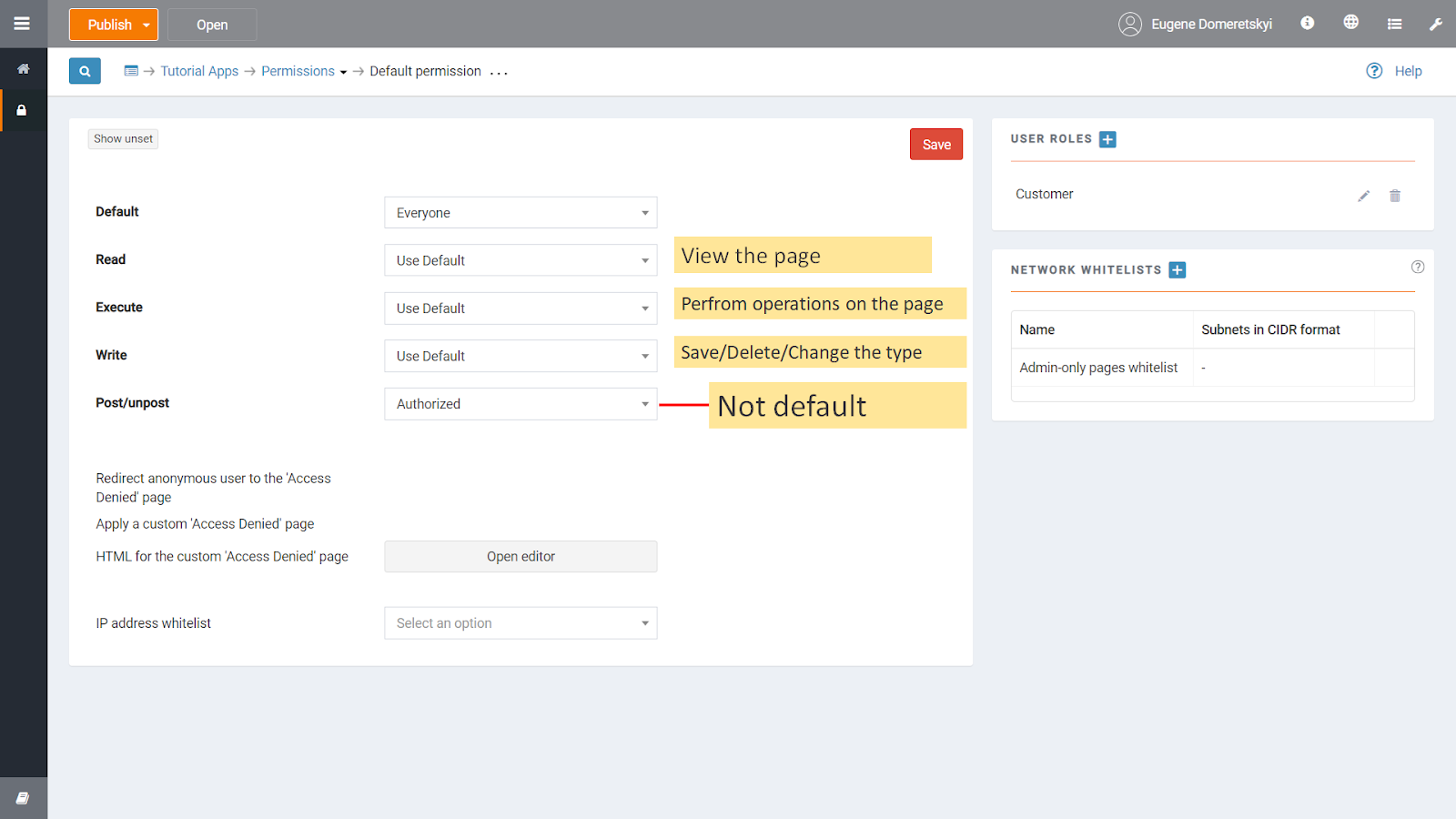Delete the Customer role
This screenshot has width=1456, height=819.
(x=1395, y=196)
